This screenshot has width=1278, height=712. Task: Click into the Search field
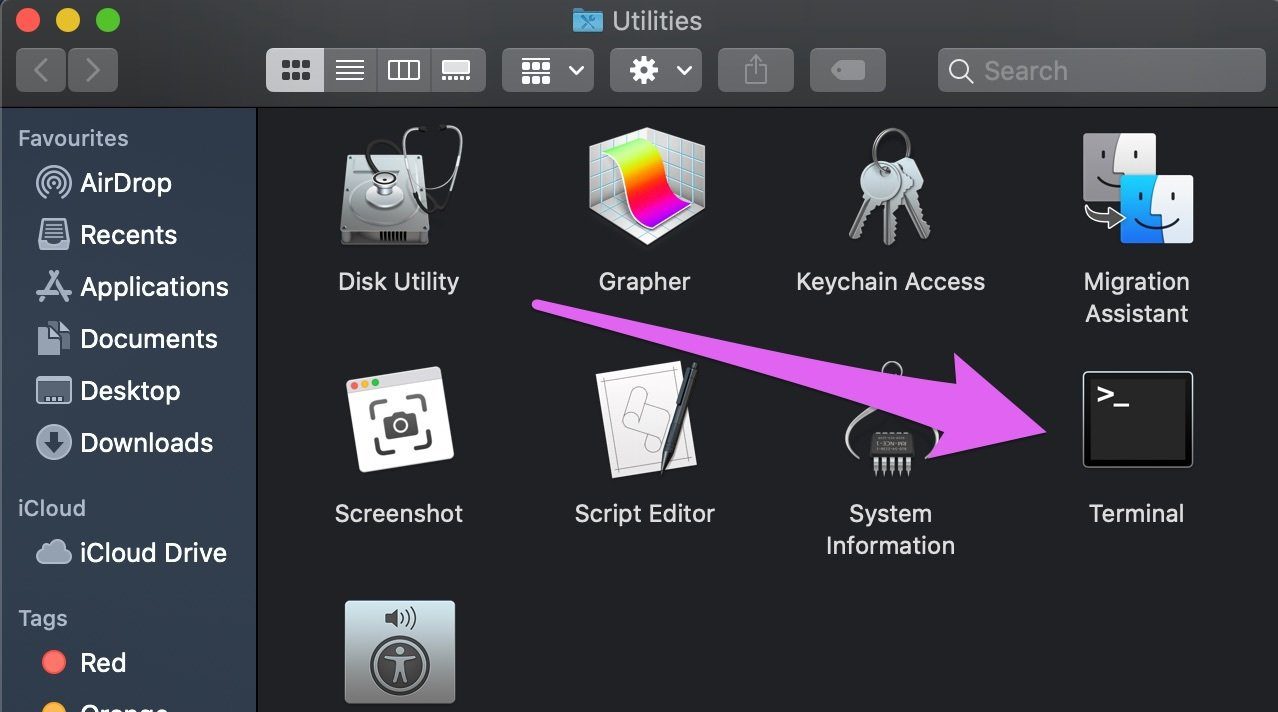[x=1102, y=70]
